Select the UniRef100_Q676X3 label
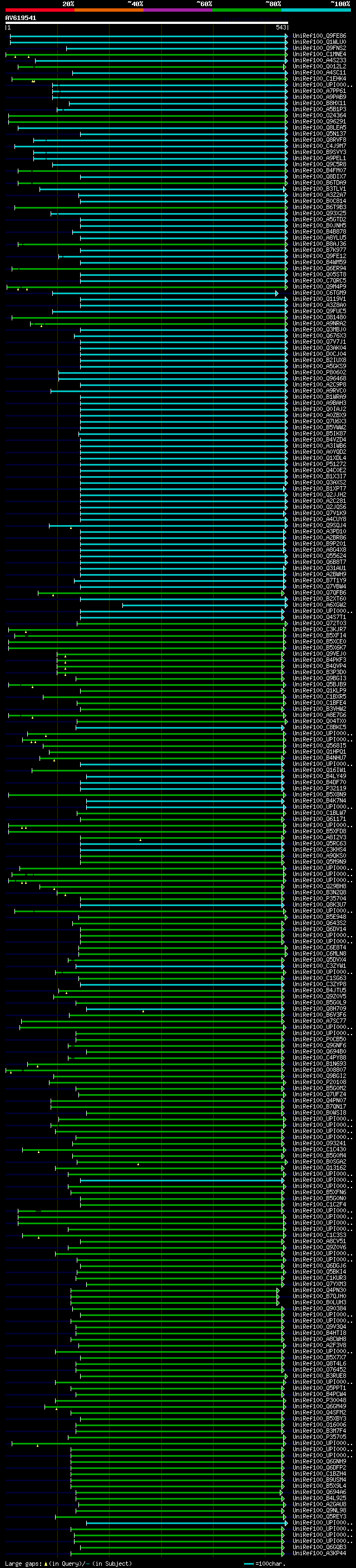 [319, 335]
